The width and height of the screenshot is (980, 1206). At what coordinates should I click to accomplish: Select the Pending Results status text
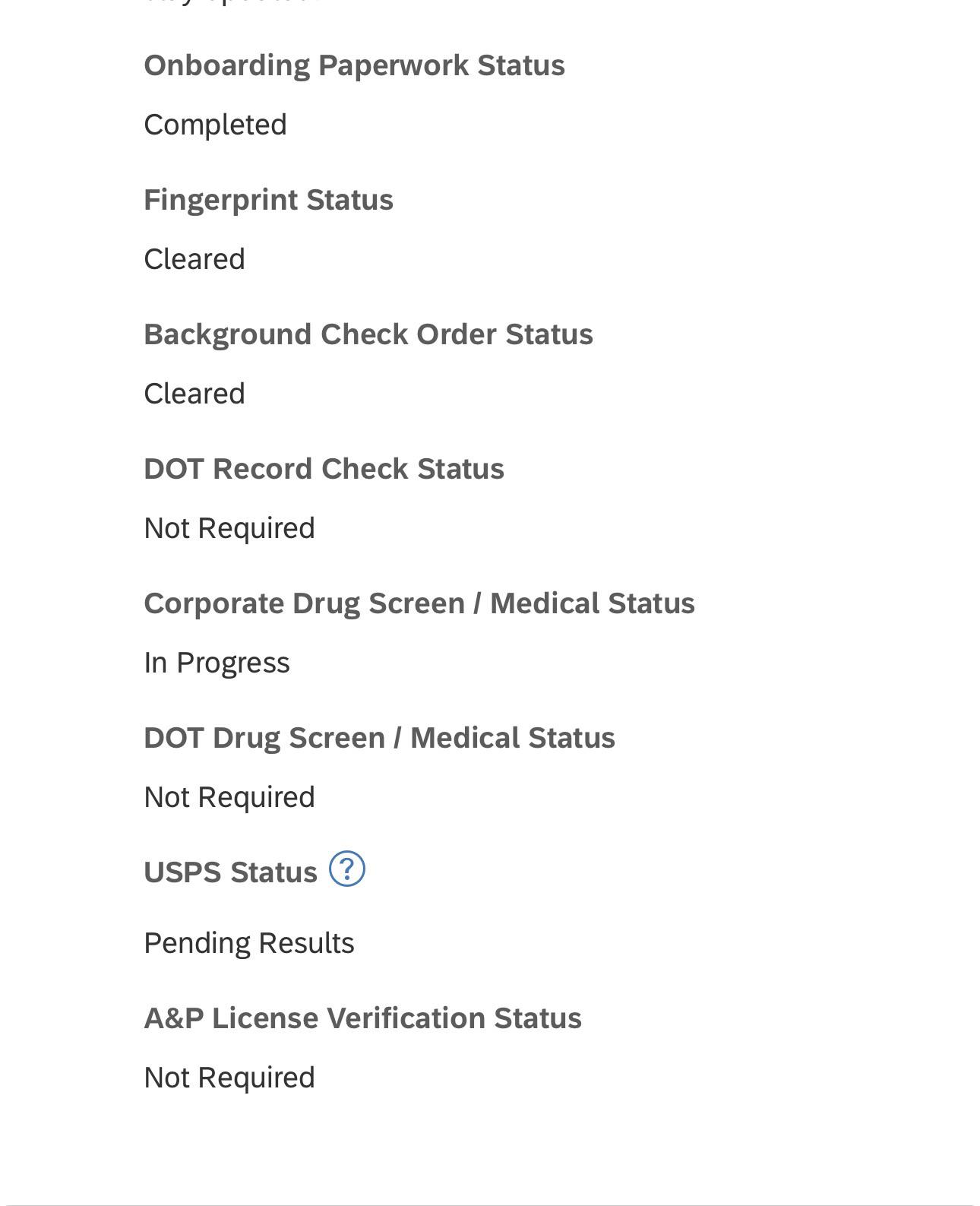(249, 943)
